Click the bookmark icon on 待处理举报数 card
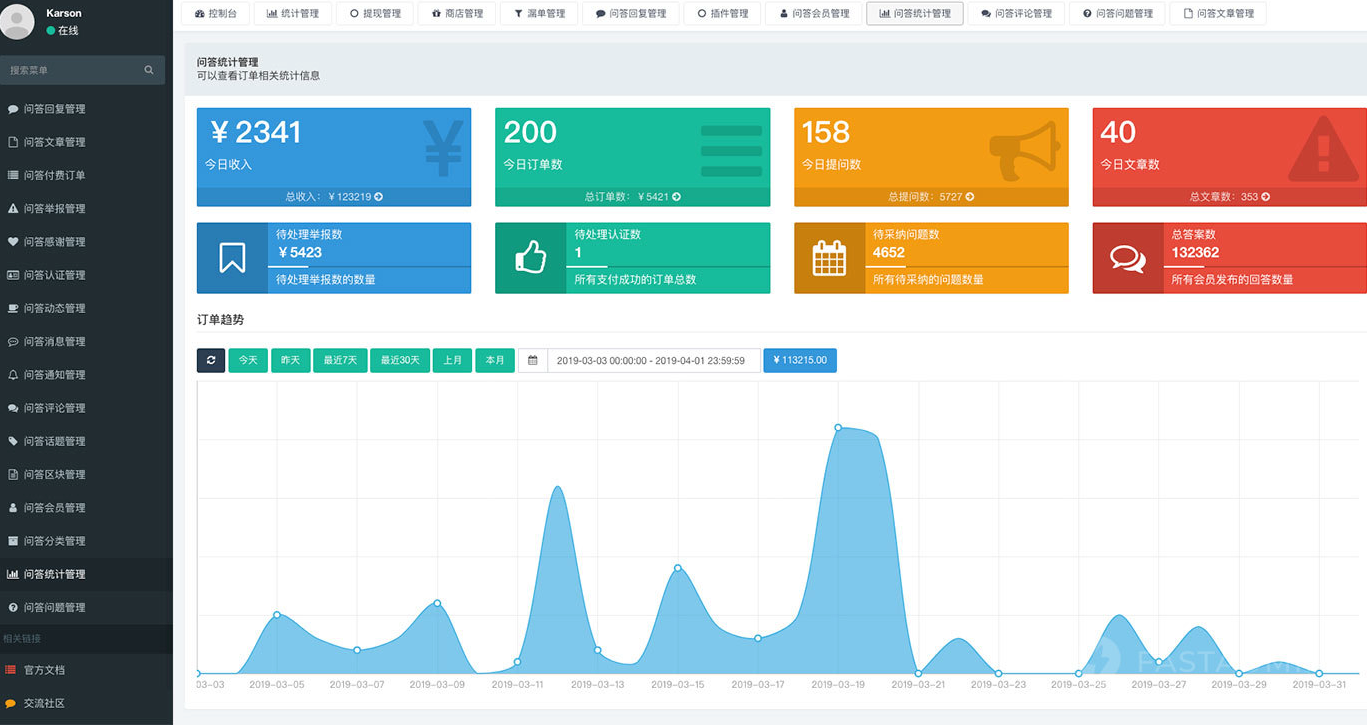 [232, 258]
